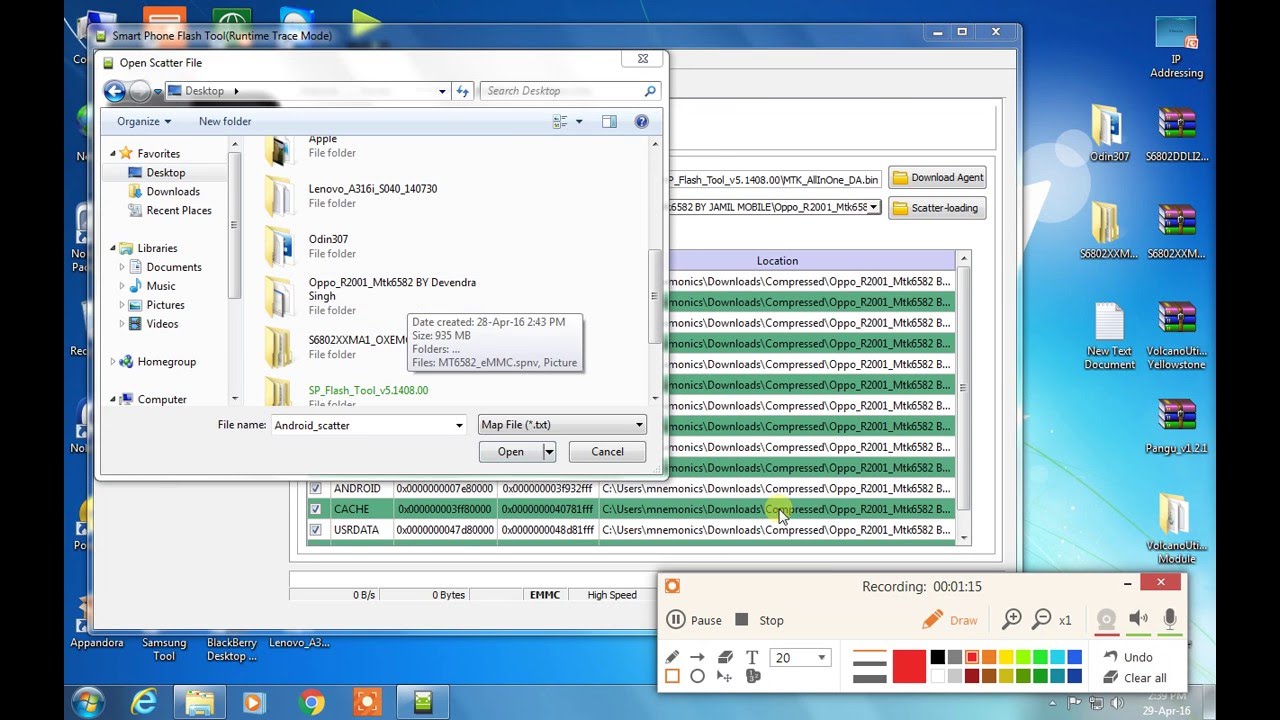
Task: Refresh the Desktop folder location
Action: (x=462, y=91)
